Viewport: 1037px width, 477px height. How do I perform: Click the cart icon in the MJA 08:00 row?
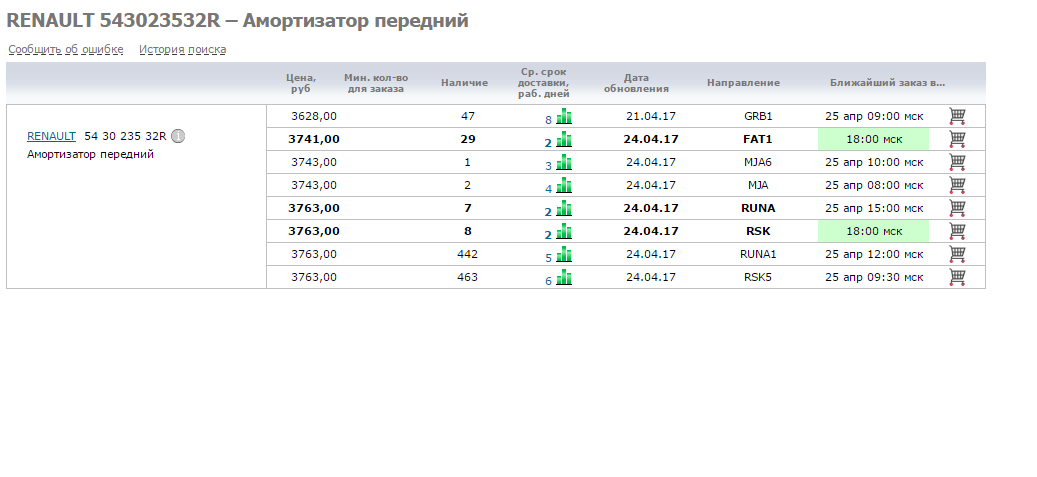(956, 185)
